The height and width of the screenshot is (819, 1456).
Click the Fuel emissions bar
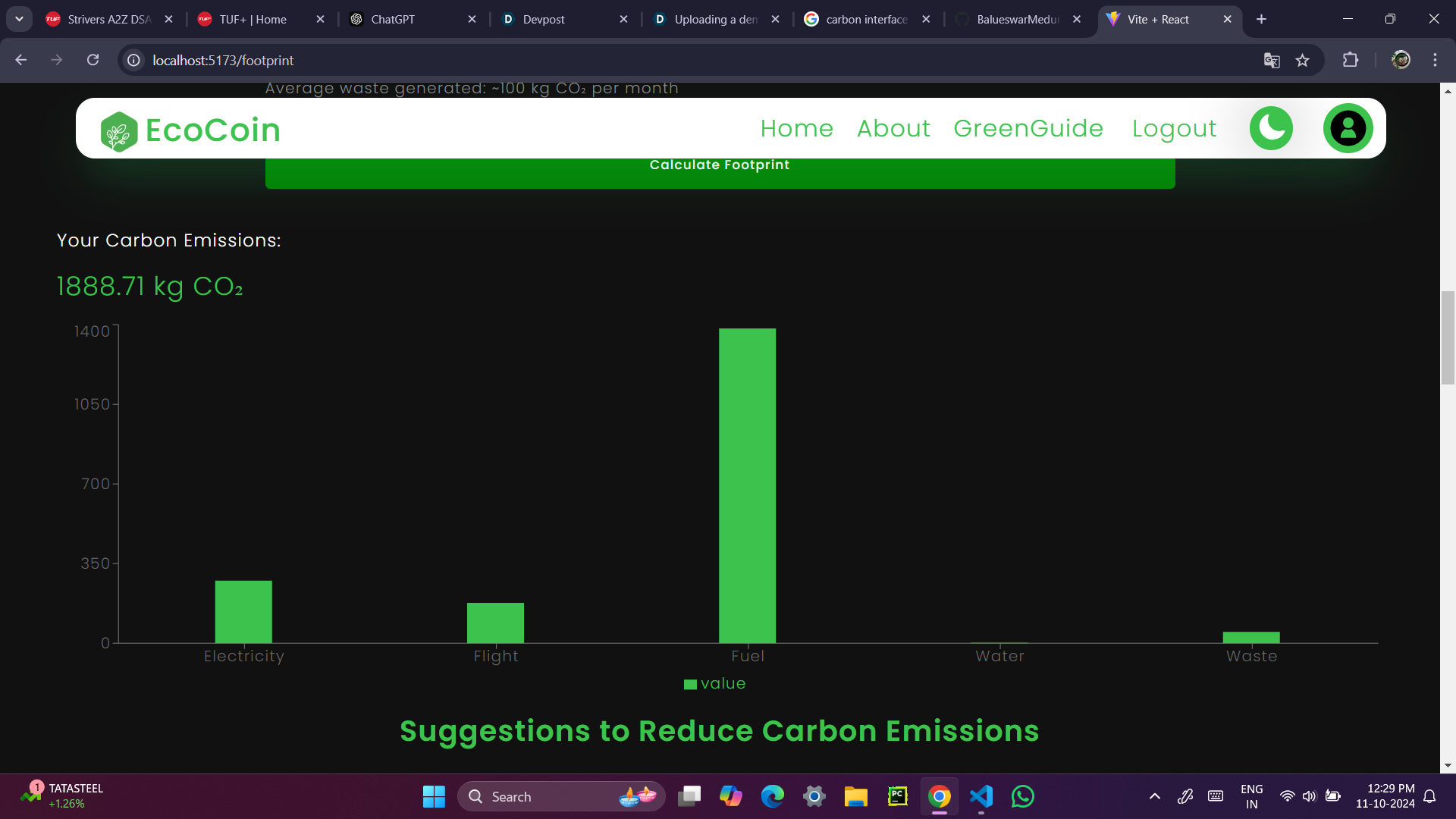(x=747, y=485)
